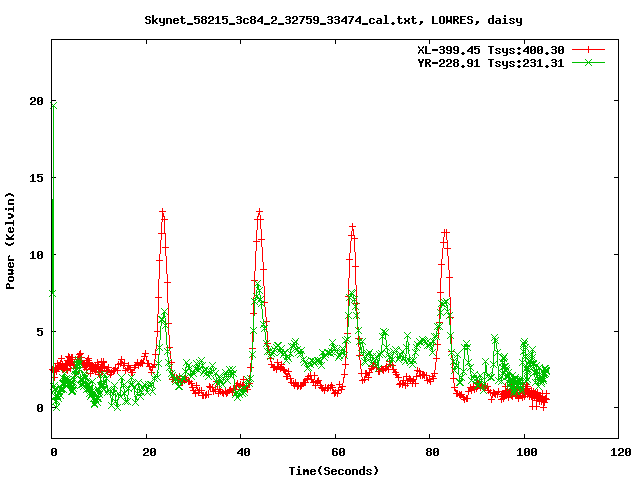Image resolution: width=640 pixels, height=480 pixels.
Task: Click the first red peak near 23 seconds
Action: tap(163, 212)
